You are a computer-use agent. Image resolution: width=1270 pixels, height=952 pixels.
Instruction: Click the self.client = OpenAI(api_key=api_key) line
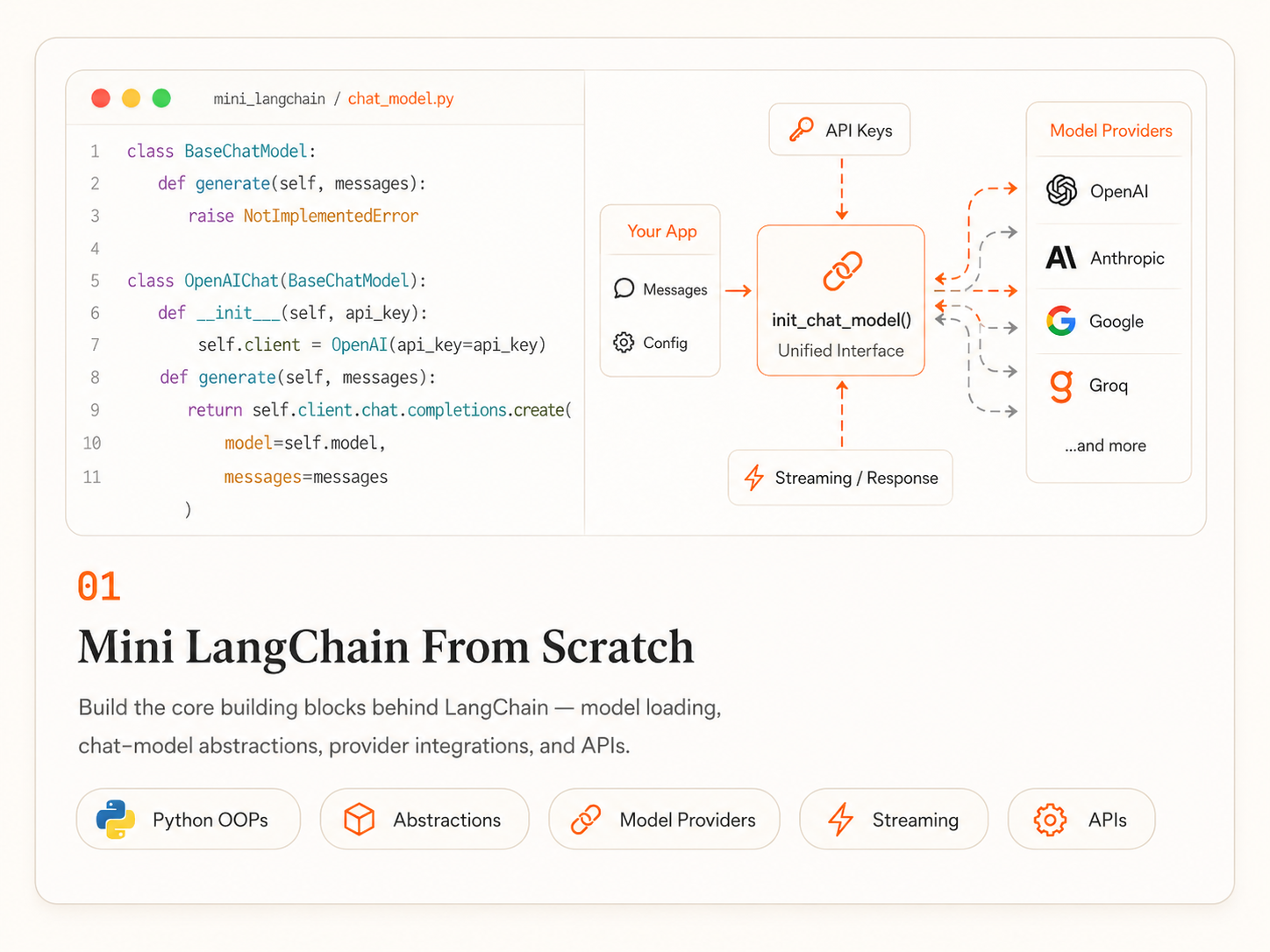[372, 345]
